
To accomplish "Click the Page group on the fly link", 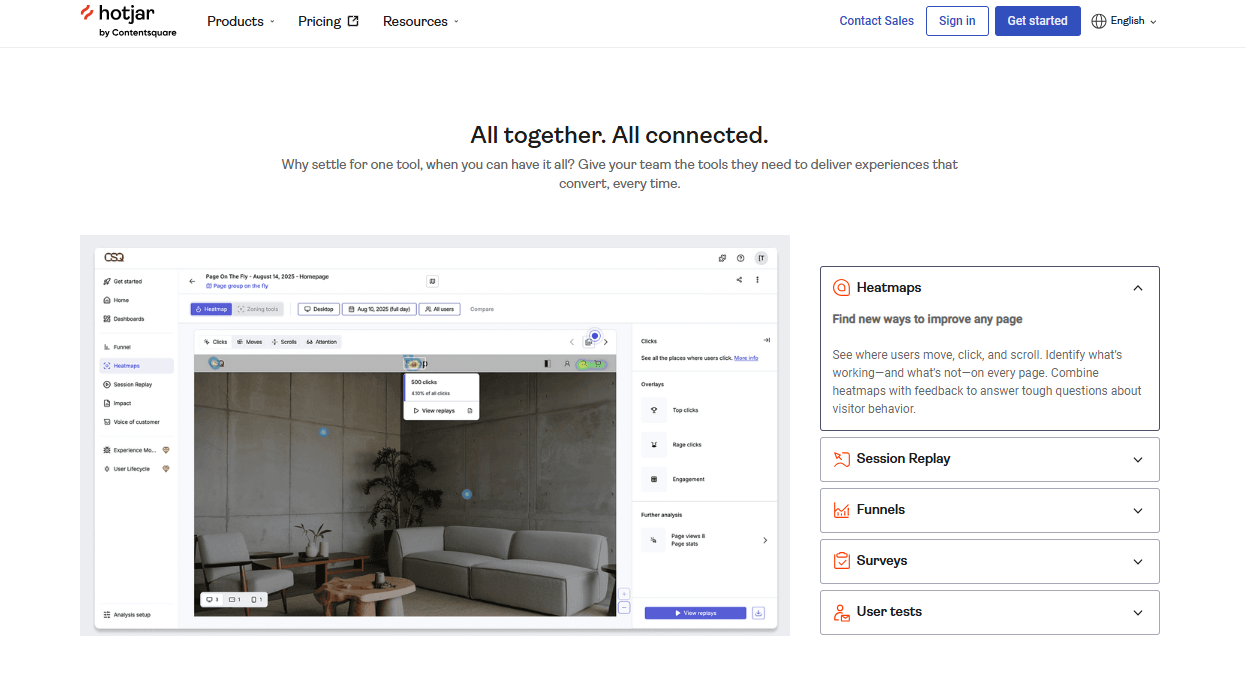I will 237,286.
